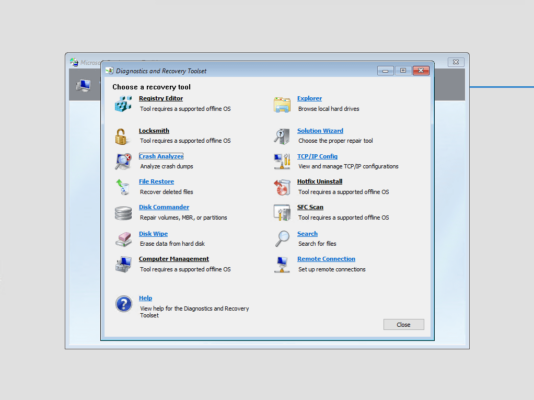Click the Disk Commander disk stack icon

[x=123, y=213]
